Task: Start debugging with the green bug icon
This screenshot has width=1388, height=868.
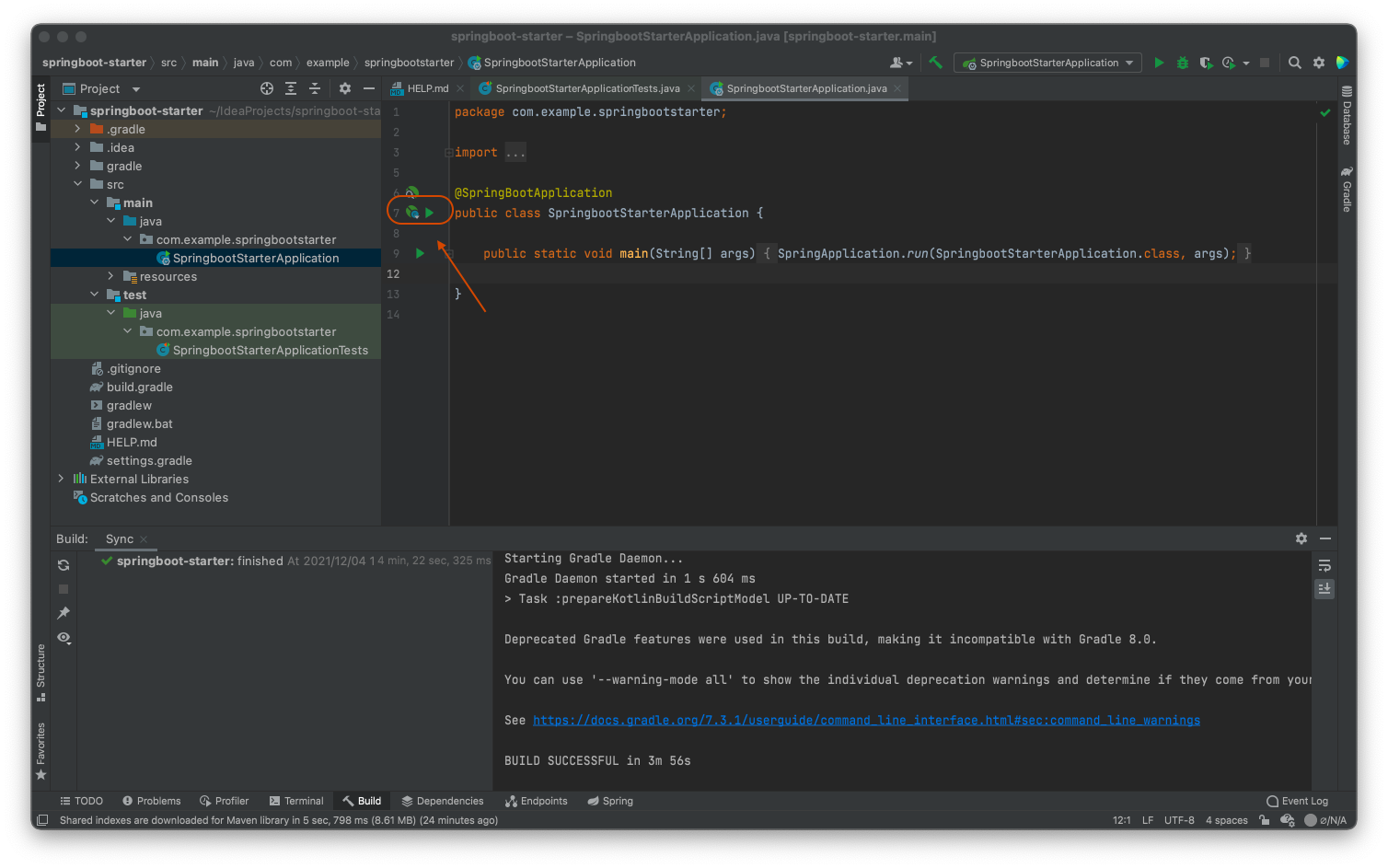Action: pos(1183,63)
